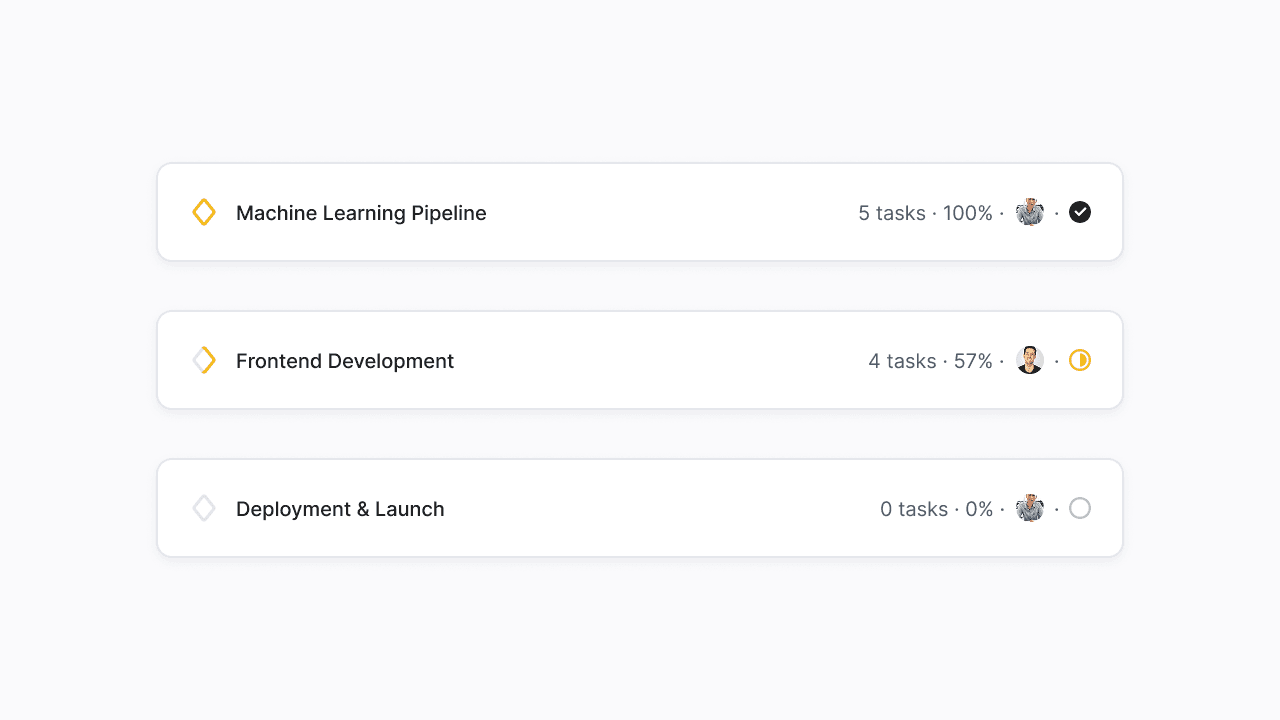Click the 57% progress value on Frontend Development
Screen dimensions: 1280x720
click(x=972, y=360)
